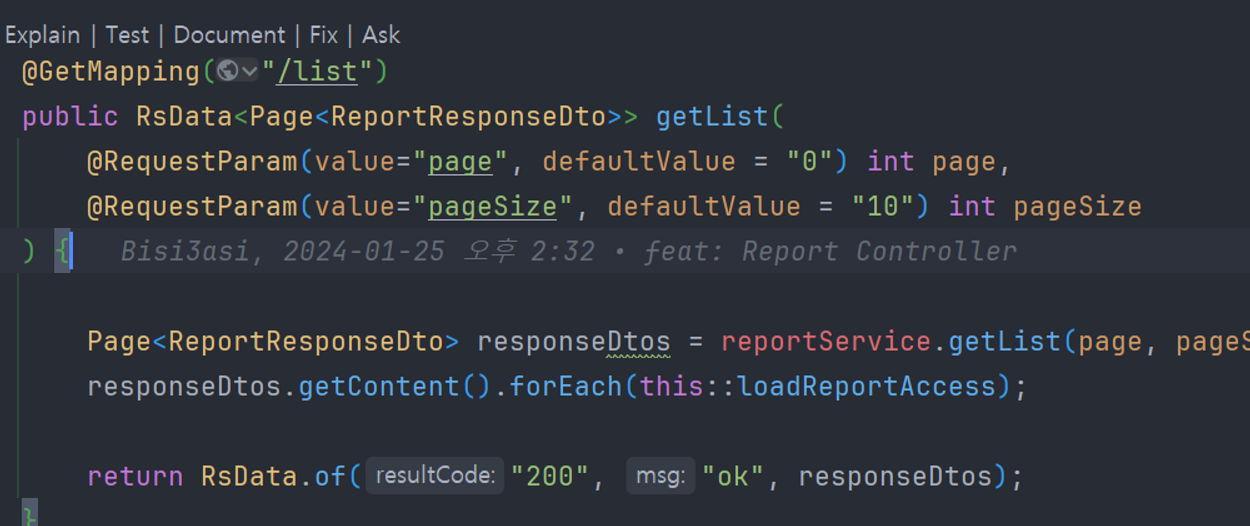Click the @GetMapping annotation
The image size is (1250, 526).
tap(111, 72)
